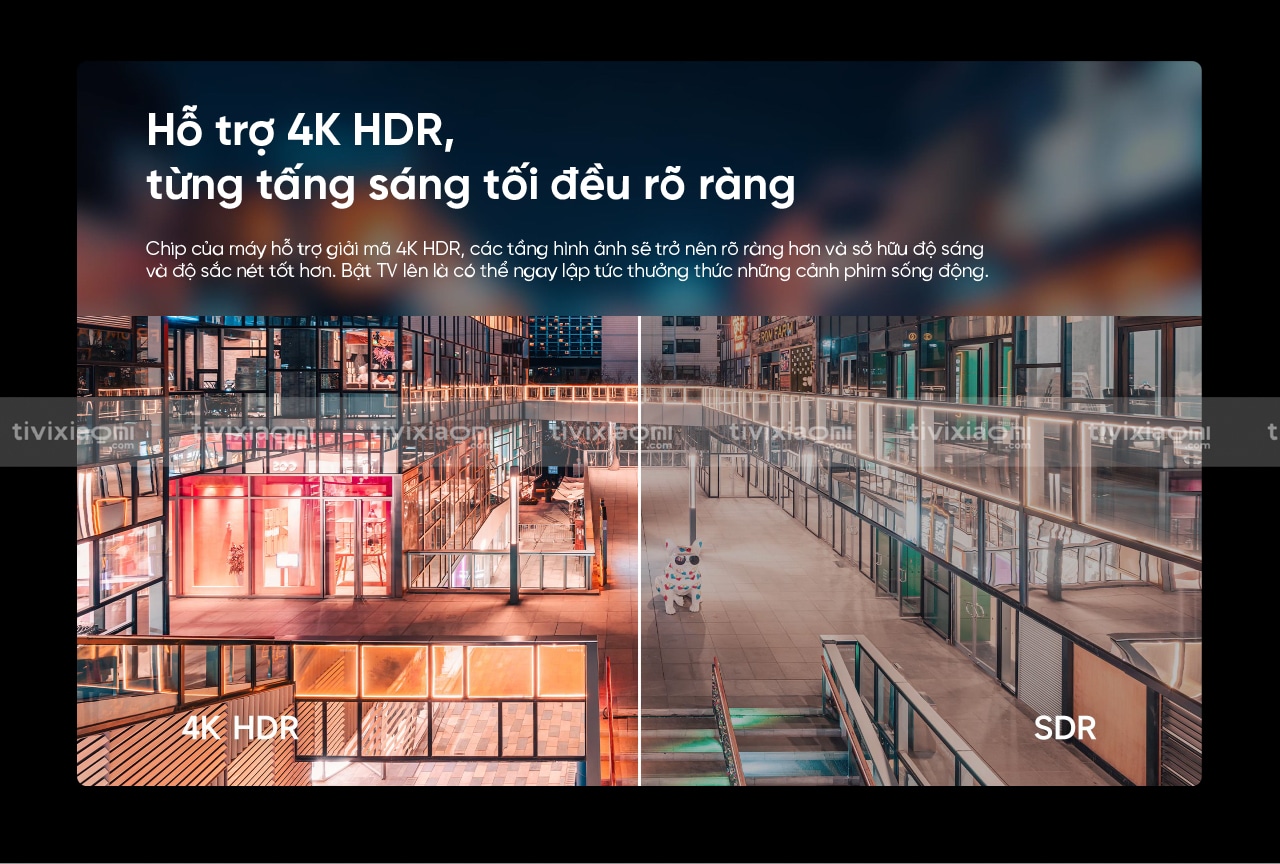Screen dimensions: 1280x864
Task: Click the light-strip balcony railing on SDR side
Action: 960,450
